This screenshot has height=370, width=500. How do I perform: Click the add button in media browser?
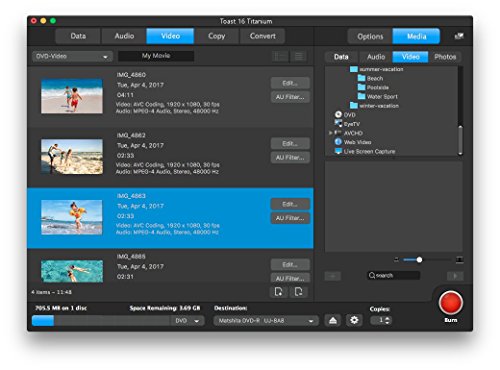333,276
